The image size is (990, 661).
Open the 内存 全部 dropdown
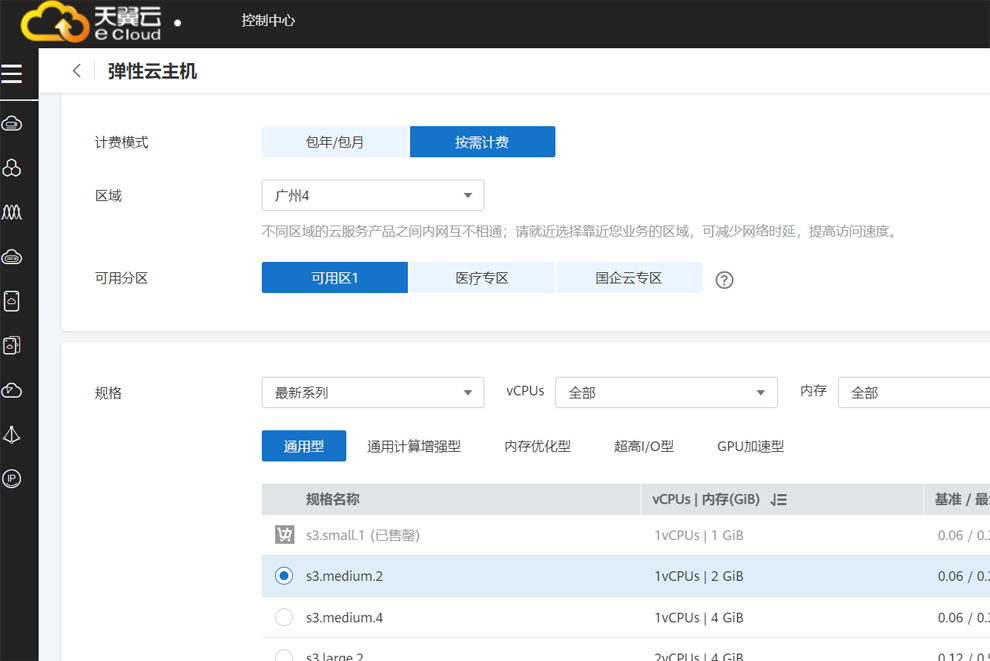[x=914, y=393]
